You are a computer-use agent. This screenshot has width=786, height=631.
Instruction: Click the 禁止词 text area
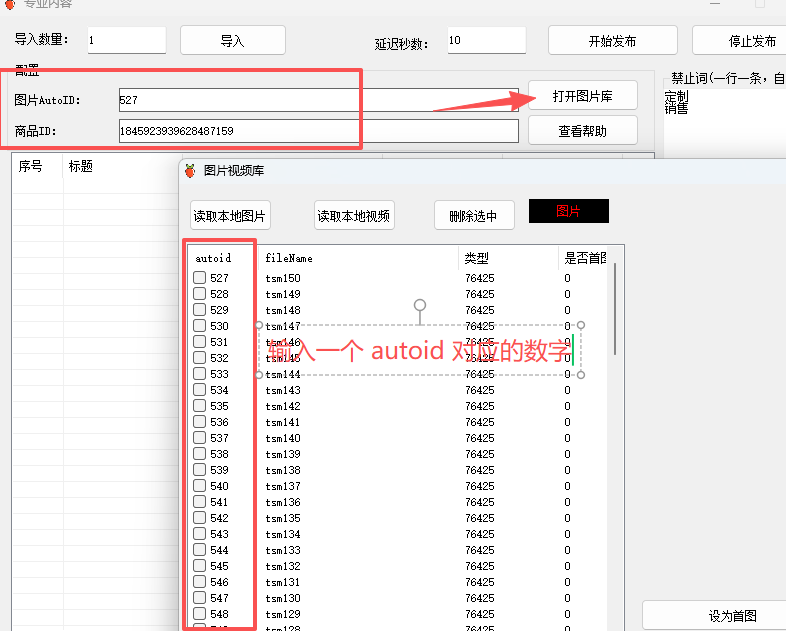724,125
